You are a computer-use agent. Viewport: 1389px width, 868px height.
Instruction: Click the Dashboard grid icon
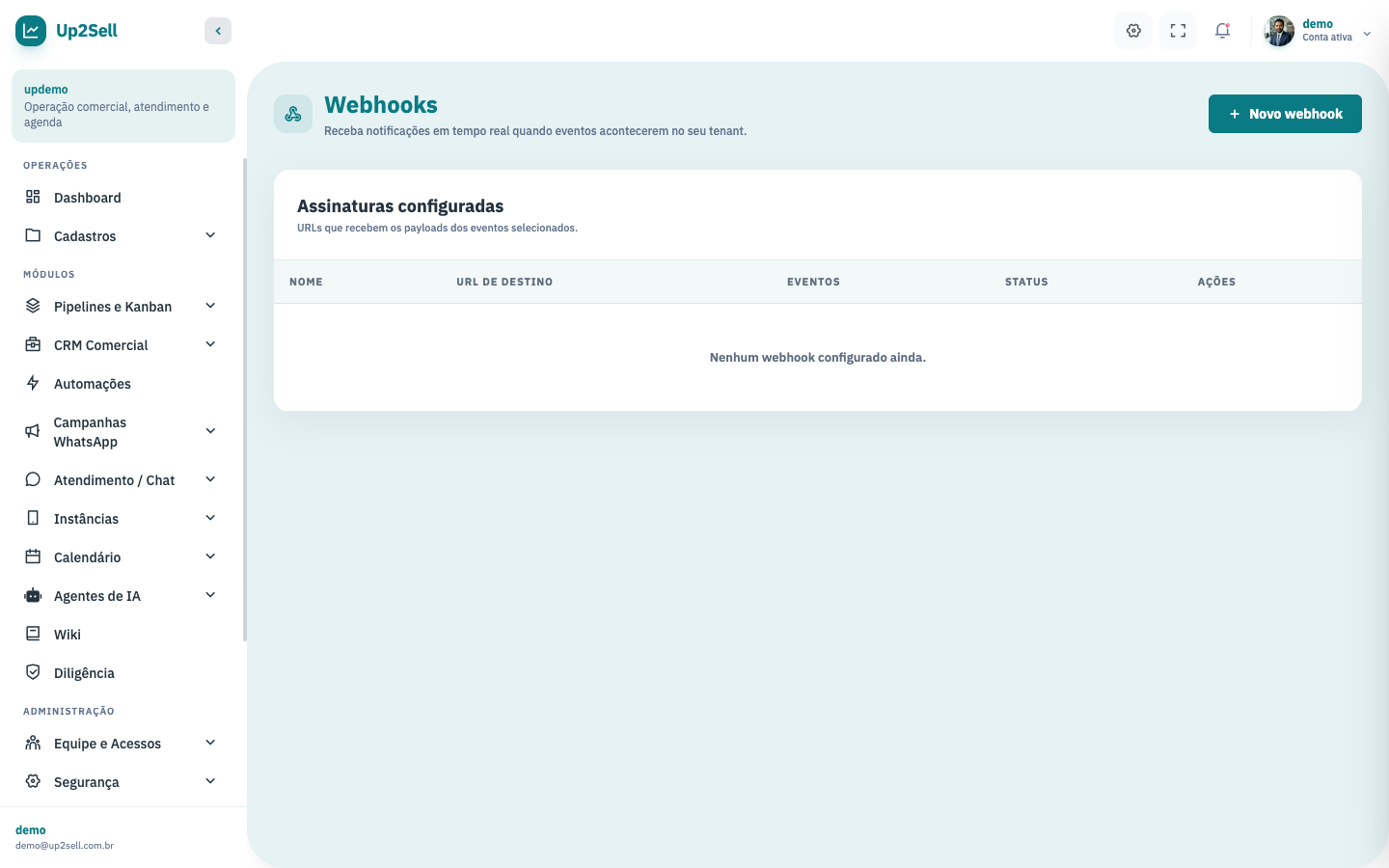33,197
